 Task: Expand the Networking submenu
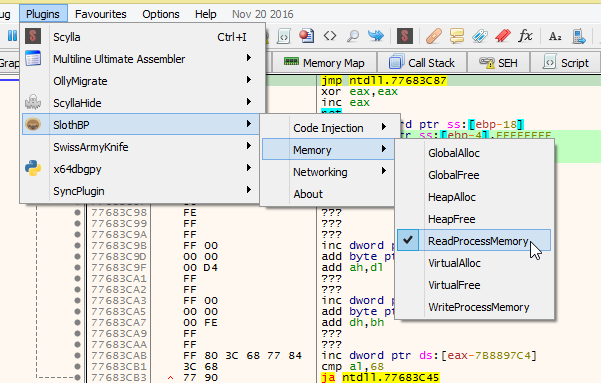(327, 172)
